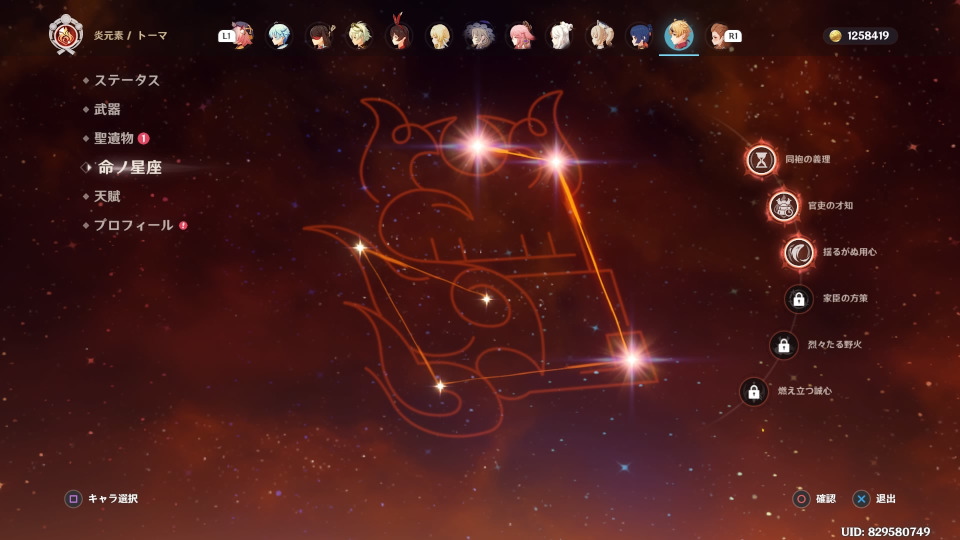Select the dark-haired avatar with red eye cover
The height and width of the screenshot is (540, 960).
click(x=320, y=36)
